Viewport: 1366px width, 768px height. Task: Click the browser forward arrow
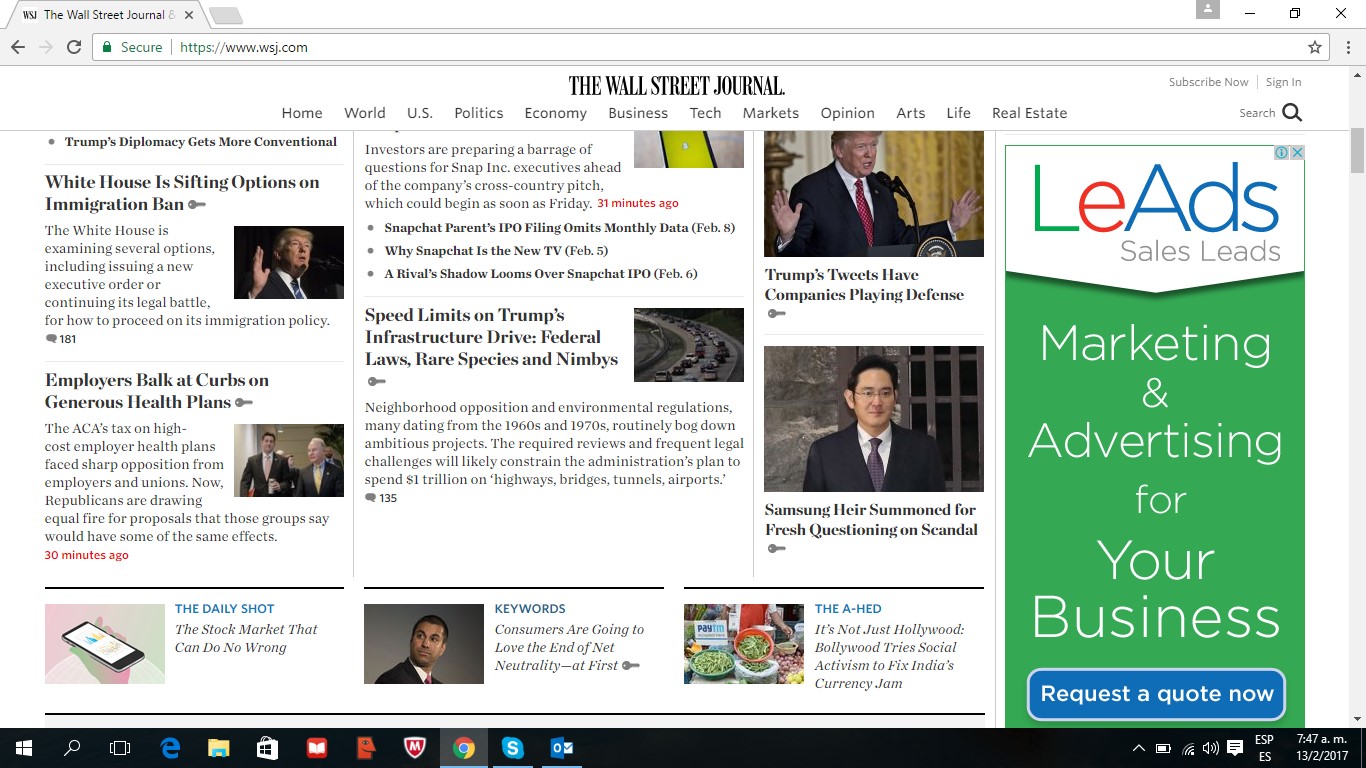click(x=46, y=47)
